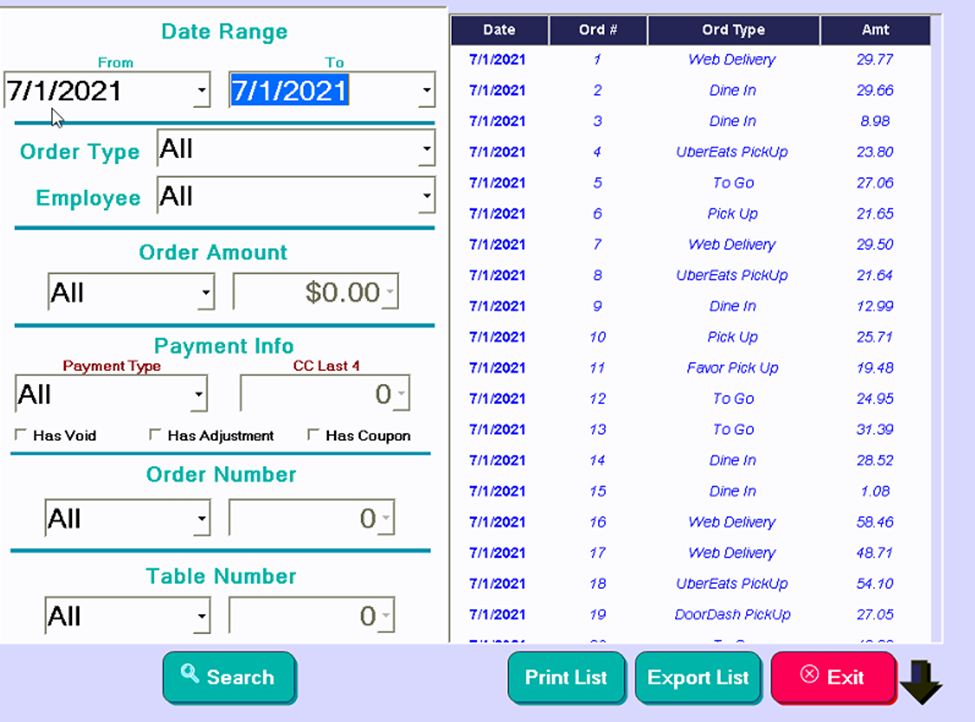Enable the Has Coupon filter
Screen dimensions: 975x722
[x=314, y=435]
